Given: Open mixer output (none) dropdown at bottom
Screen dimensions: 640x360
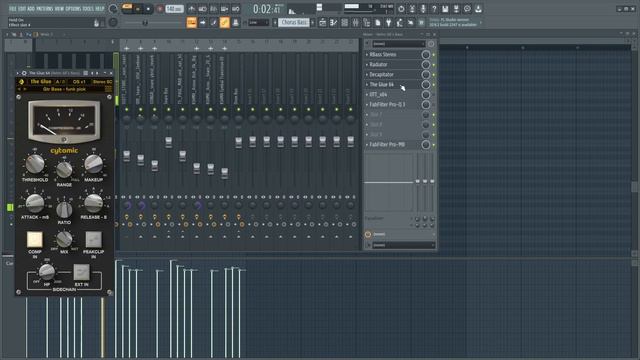Looking at the screenshot, I should point(403,245).
